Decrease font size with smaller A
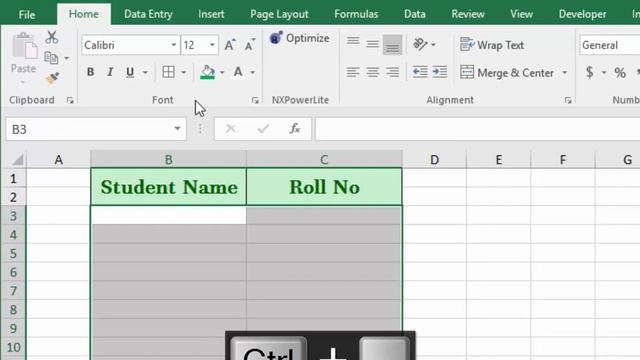Image resolution: width=640 pixels, height=360 pixels. coord(250,45)
